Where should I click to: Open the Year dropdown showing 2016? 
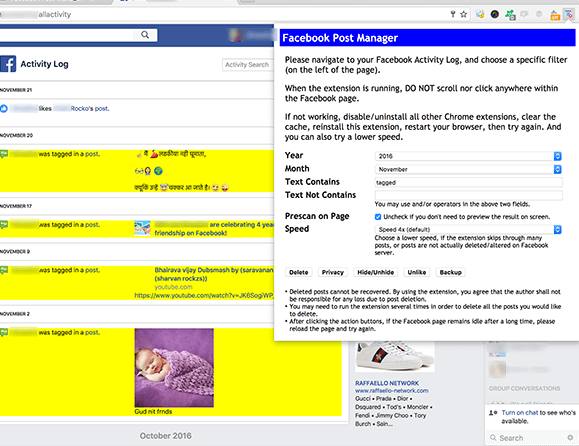tap(468, 156)
